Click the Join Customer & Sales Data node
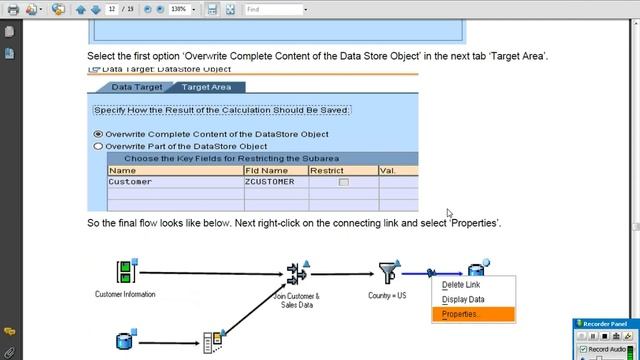This screenshot has width=640, height=360. 298,273
